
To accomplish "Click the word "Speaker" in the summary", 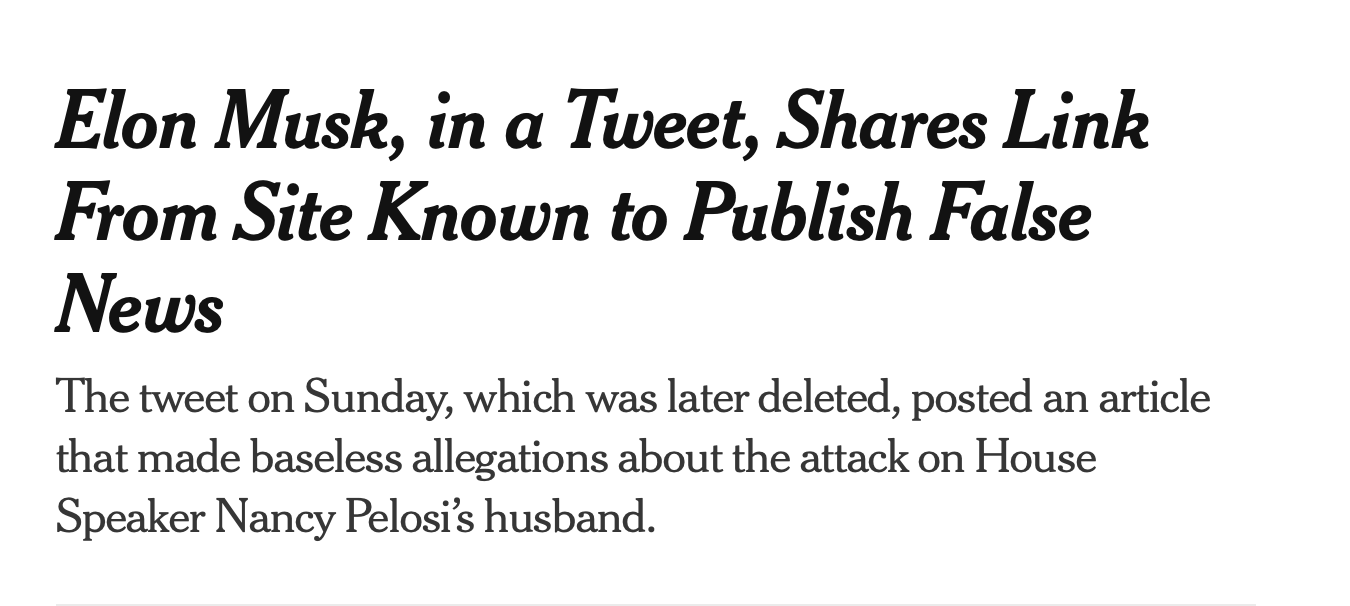I will click(x=128, y=517).
